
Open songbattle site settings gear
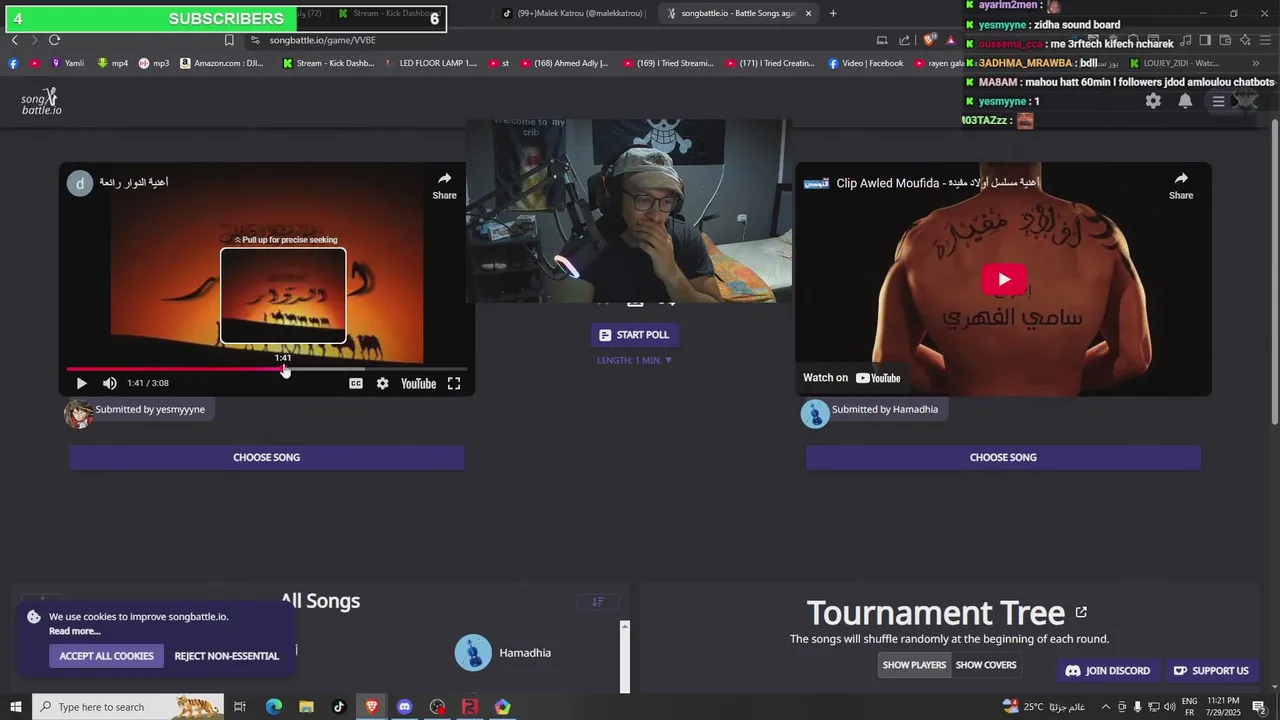[x=1153, y=101]
